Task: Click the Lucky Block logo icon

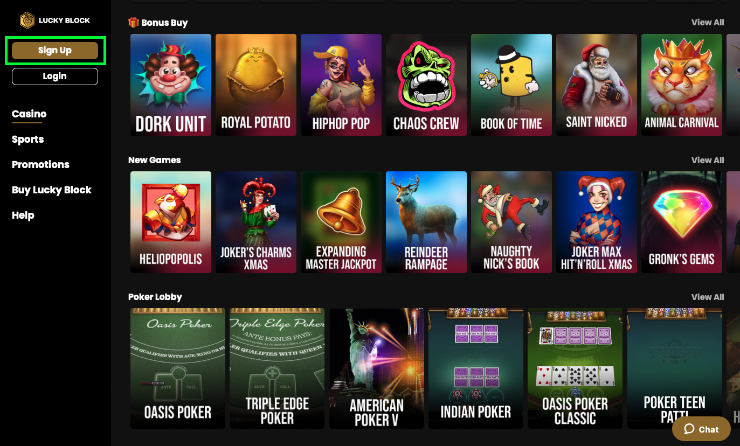Action: [x=27, y=20]
